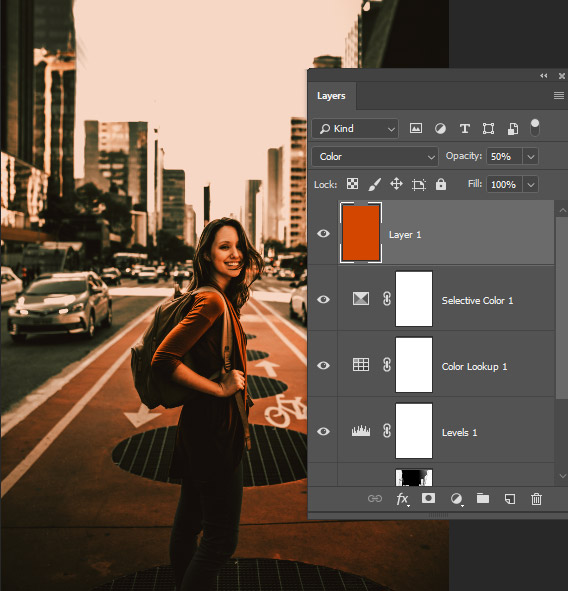Add layer style via fx icon
Viewport: 568px width, 591px height.
coord(403,499)
